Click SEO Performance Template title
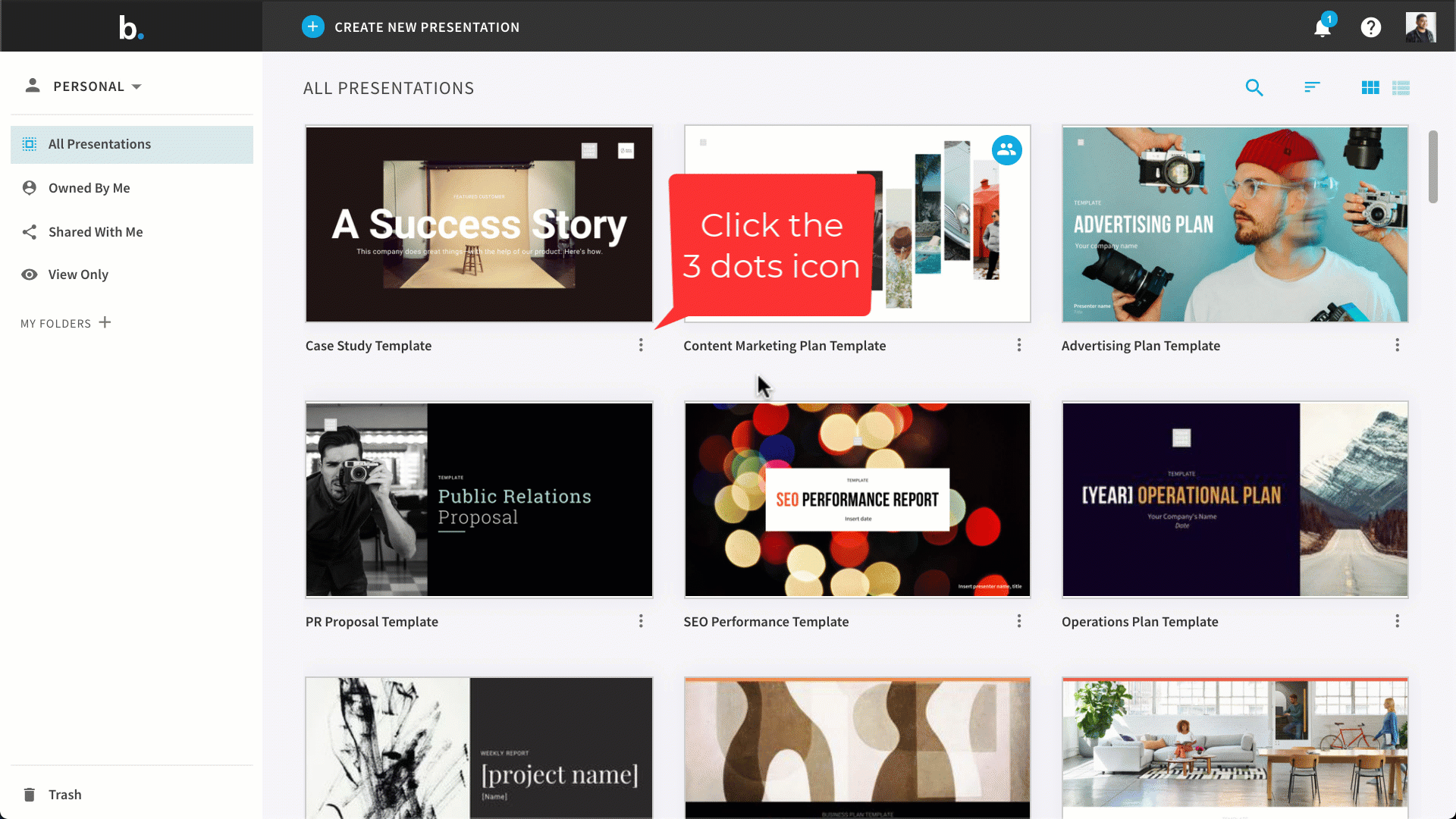 [x=766, y=622]
